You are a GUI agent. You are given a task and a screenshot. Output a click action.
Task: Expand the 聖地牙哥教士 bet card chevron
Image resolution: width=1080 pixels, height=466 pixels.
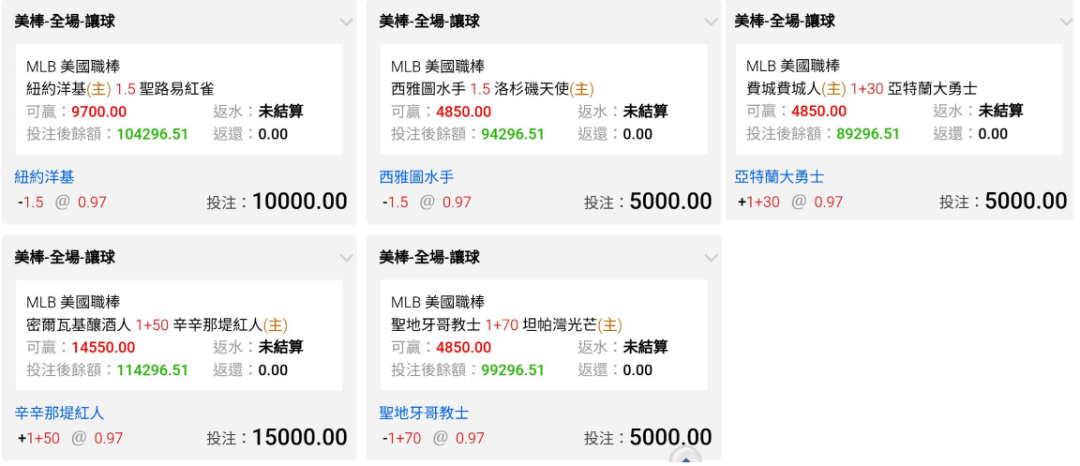(711, 258)
